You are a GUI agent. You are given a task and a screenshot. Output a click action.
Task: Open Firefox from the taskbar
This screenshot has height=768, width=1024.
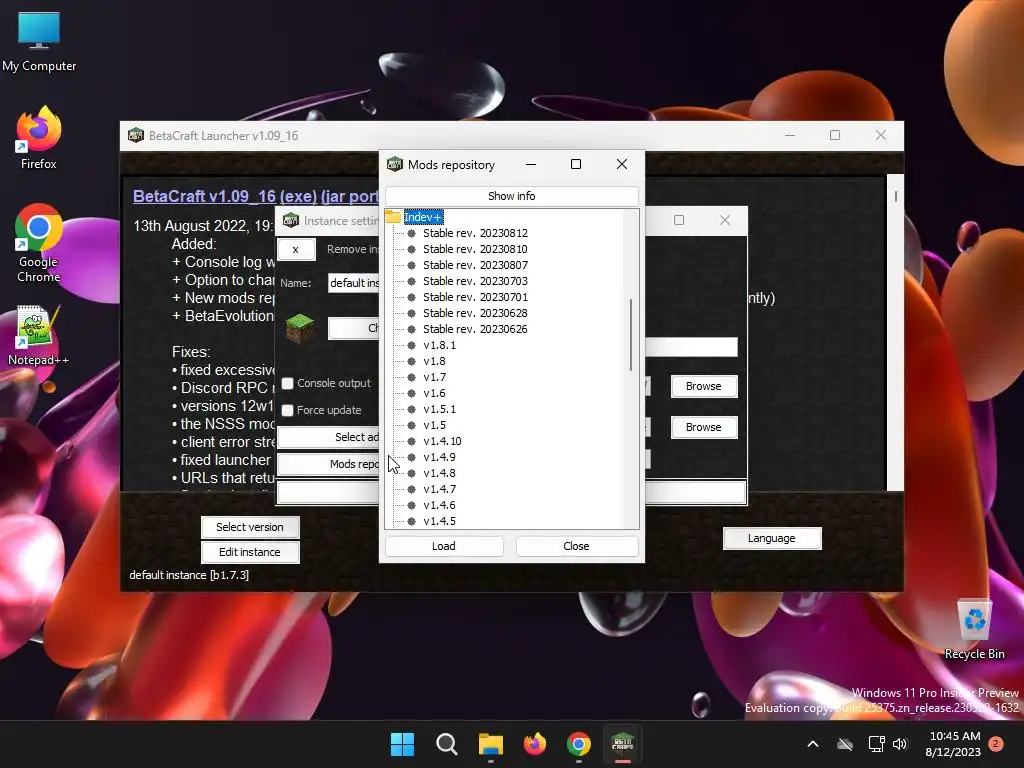535,744
